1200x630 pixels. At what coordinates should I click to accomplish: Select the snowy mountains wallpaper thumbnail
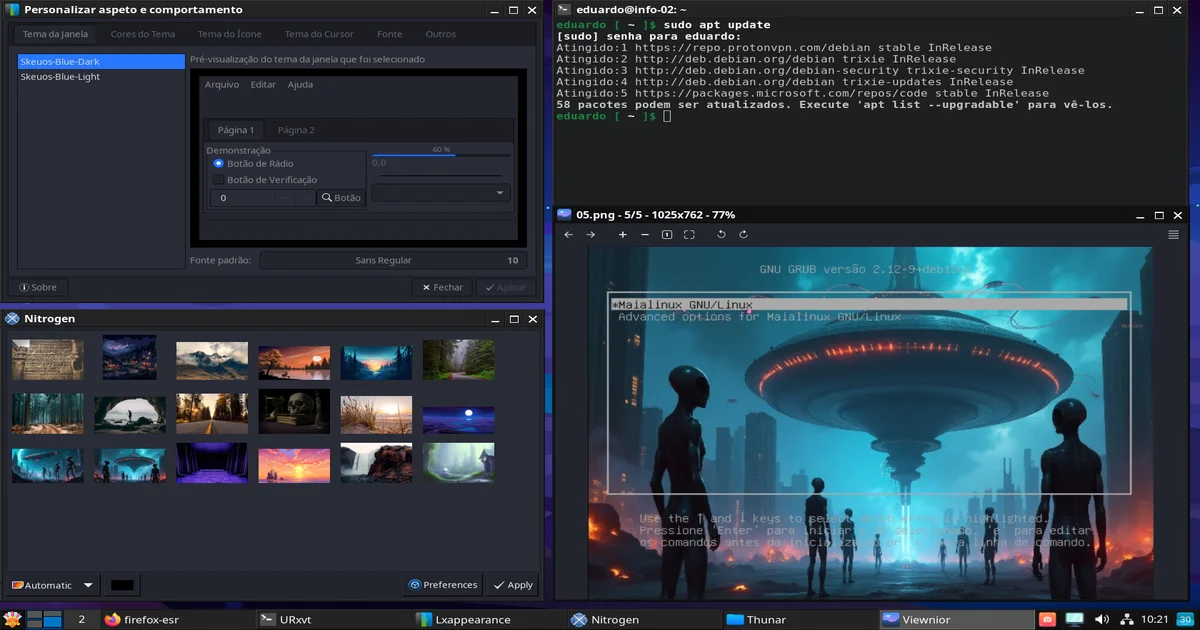(x=212, y=359)
